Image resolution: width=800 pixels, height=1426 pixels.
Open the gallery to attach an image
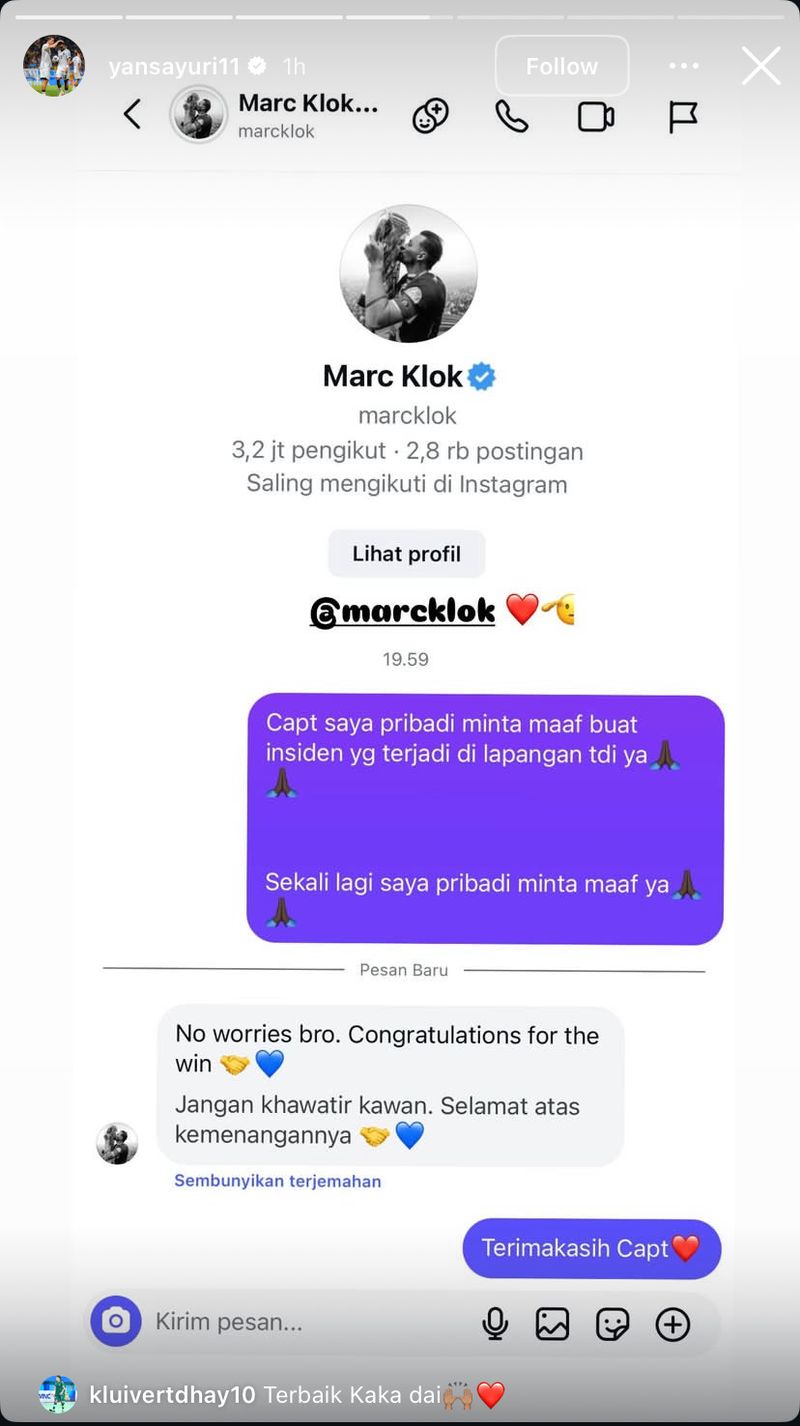tap(551, 1322)
